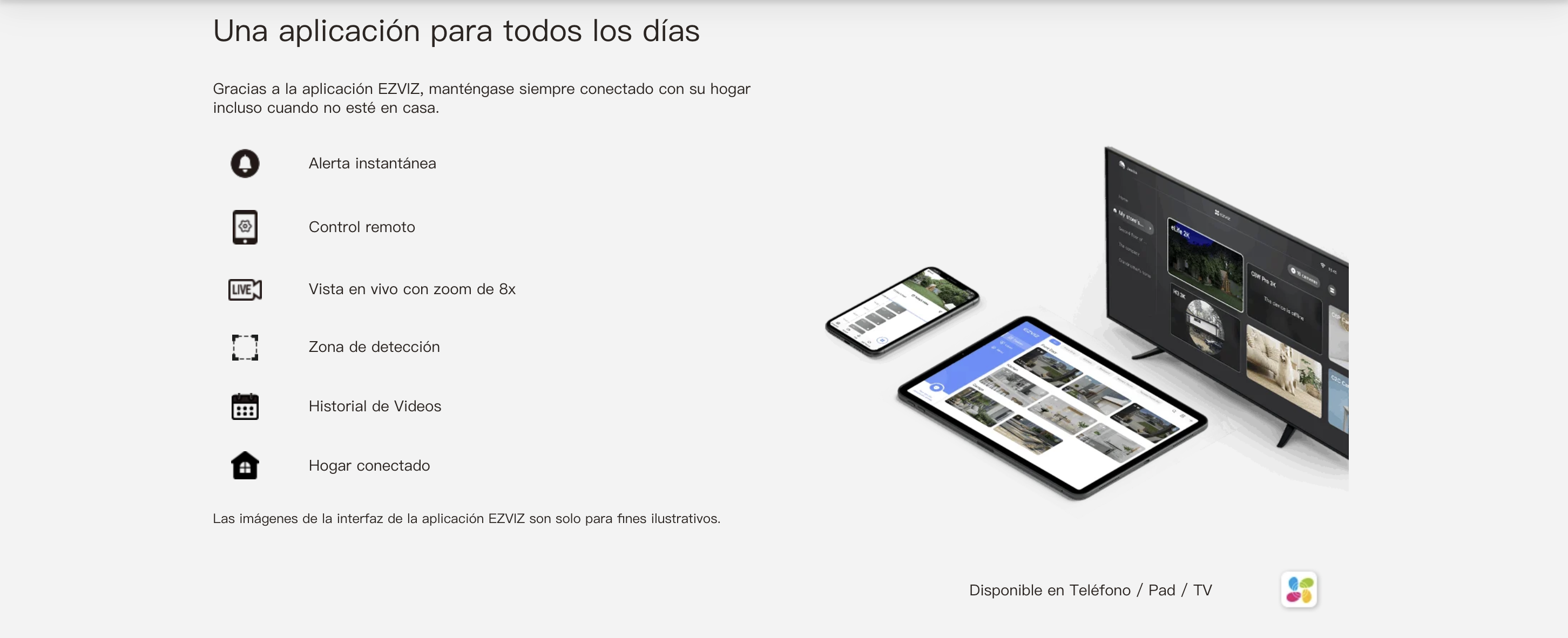Click the illustrative images disclaimer text
1568x638 pixels.
(x=467, y=519)
